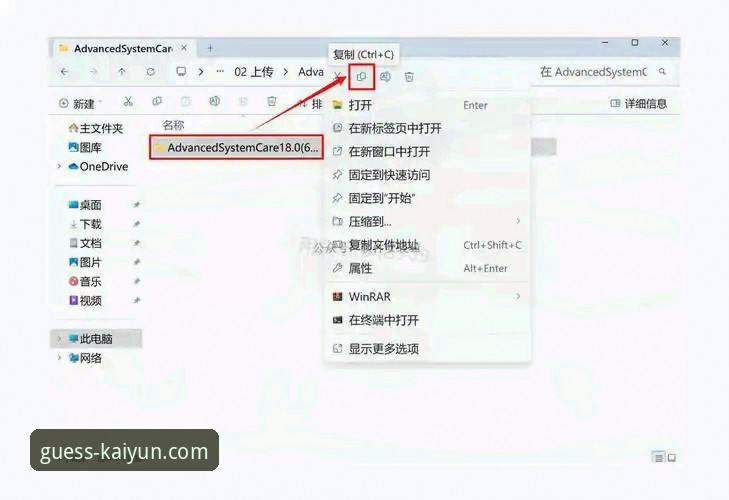The image size is (729, 500).
Task: Click the Cut scissors icon in context menu
Action: 338,76
